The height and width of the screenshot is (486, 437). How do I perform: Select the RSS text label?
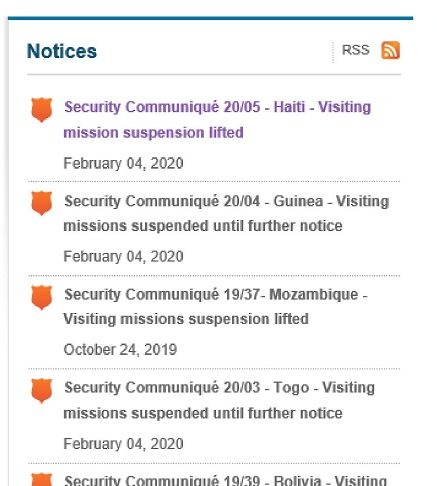pyautogui.click(x=356, y=50)
